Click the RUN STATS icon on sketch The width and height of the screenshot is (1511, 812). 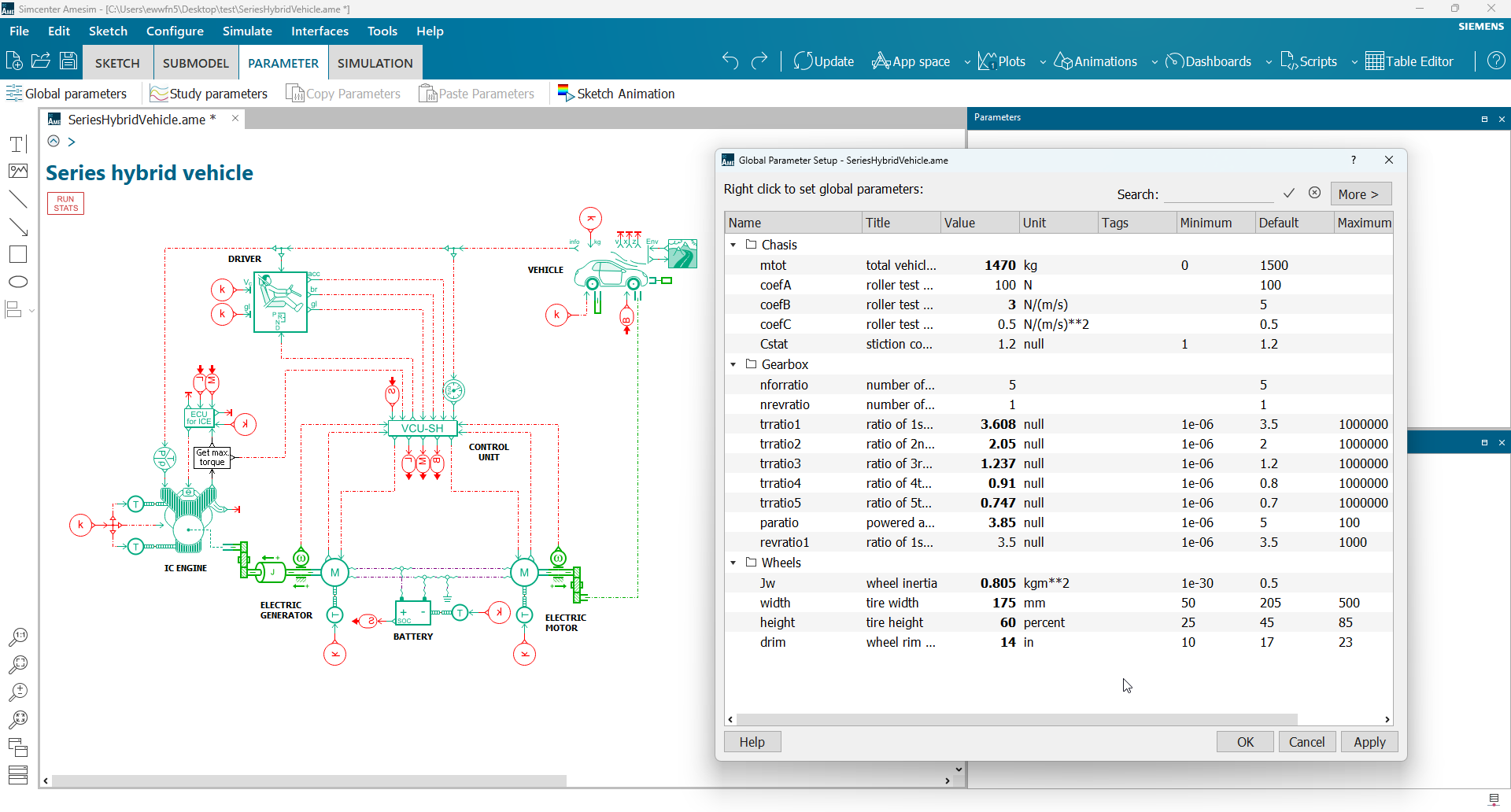click(x=65, y=203)
